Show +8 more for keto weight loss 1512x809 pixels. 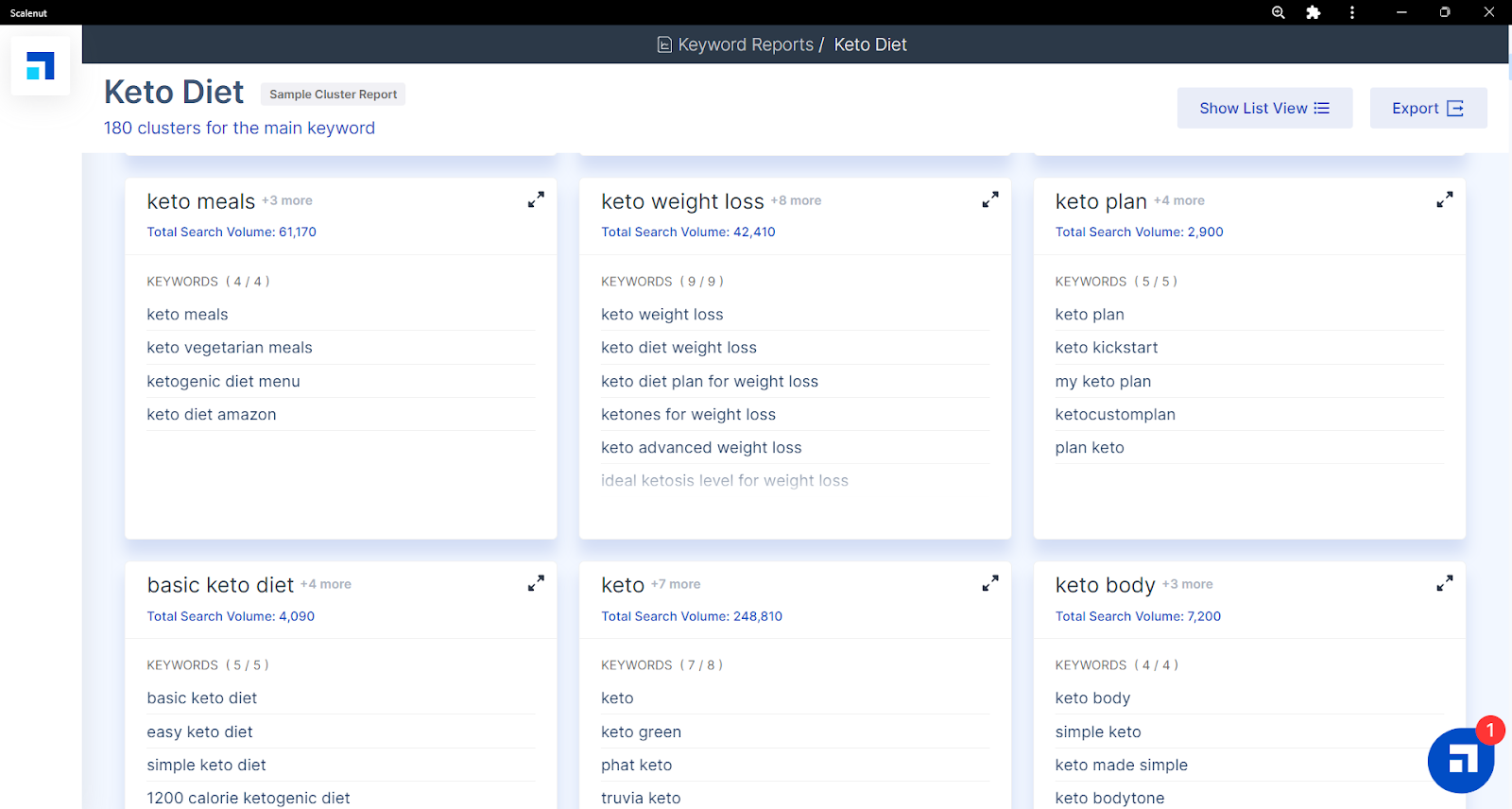(796, 200)
